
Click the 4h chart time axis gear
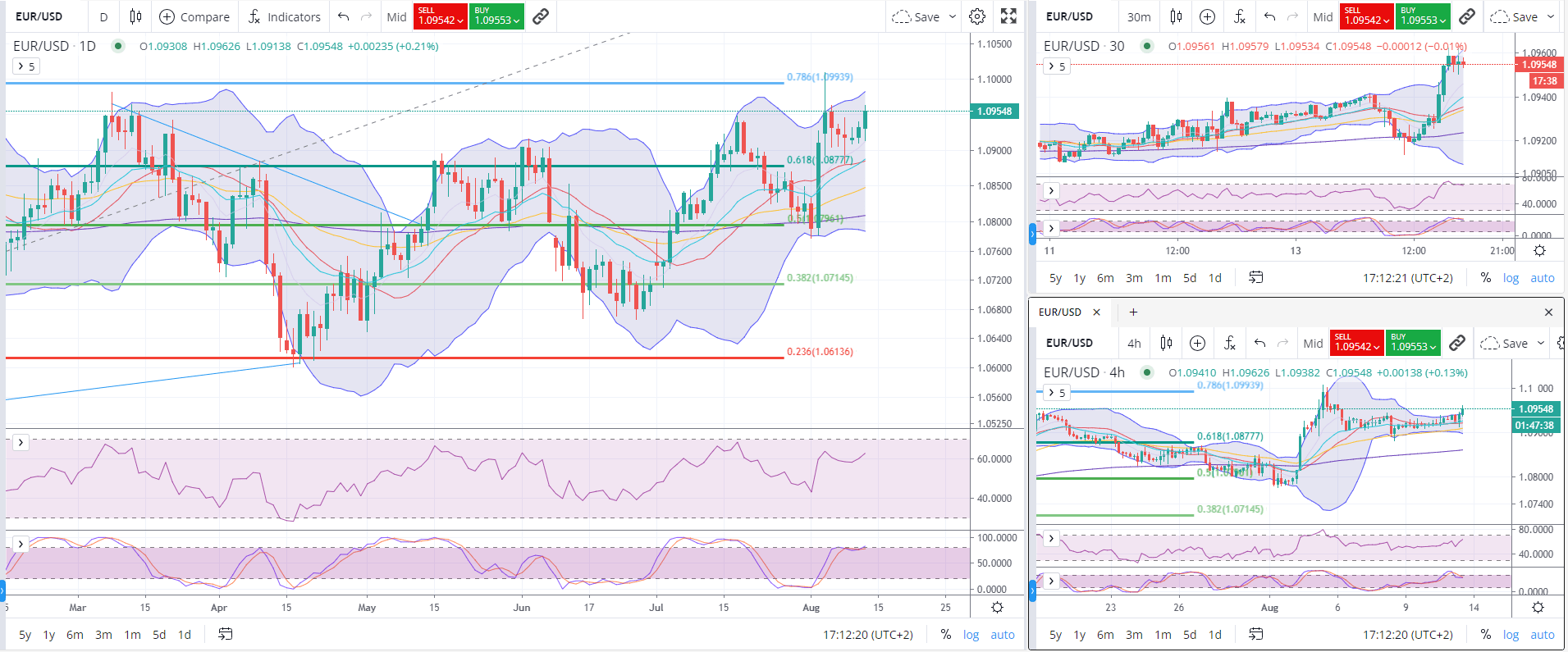point(1538,608)
